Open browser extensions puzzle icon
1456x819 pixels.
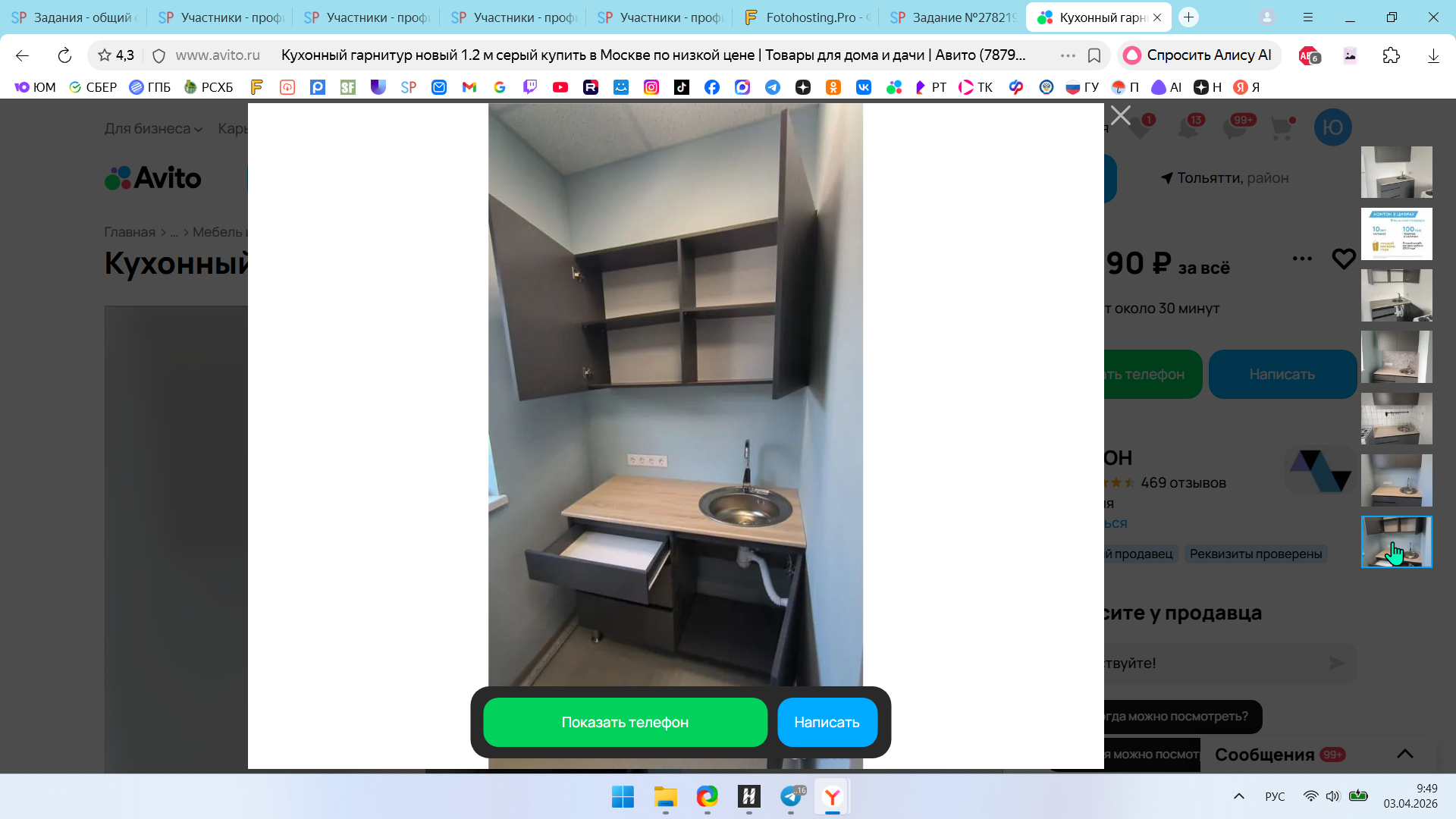[1391, 55]
